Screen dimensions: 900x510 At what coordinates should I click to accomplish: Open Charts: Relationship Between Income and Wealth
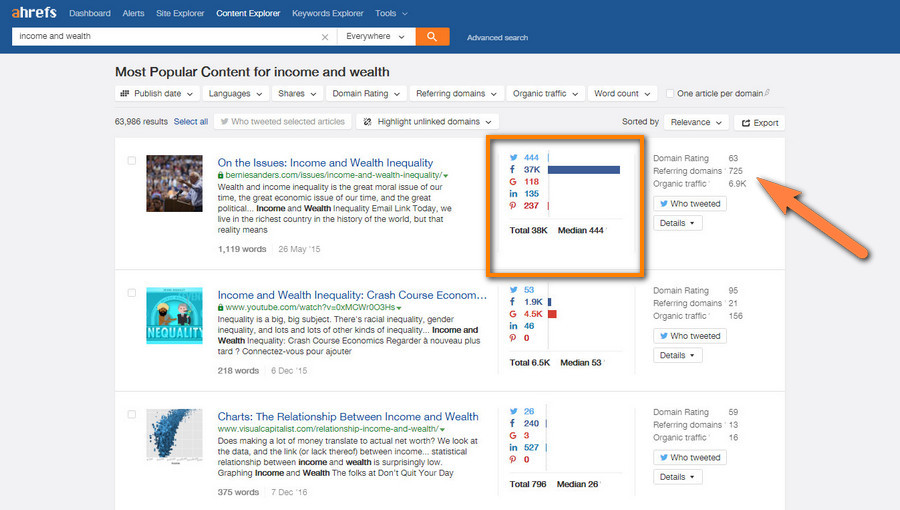[348, 416]
